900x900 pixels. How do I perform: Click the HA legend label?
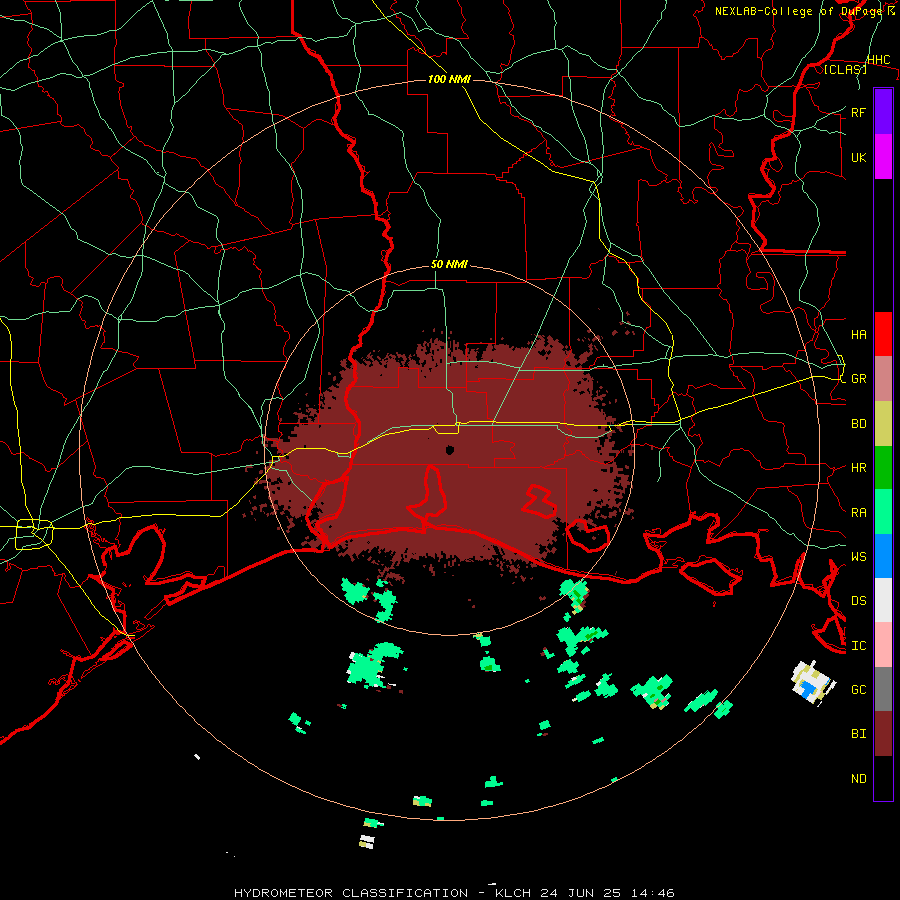[x=858, y=334]
